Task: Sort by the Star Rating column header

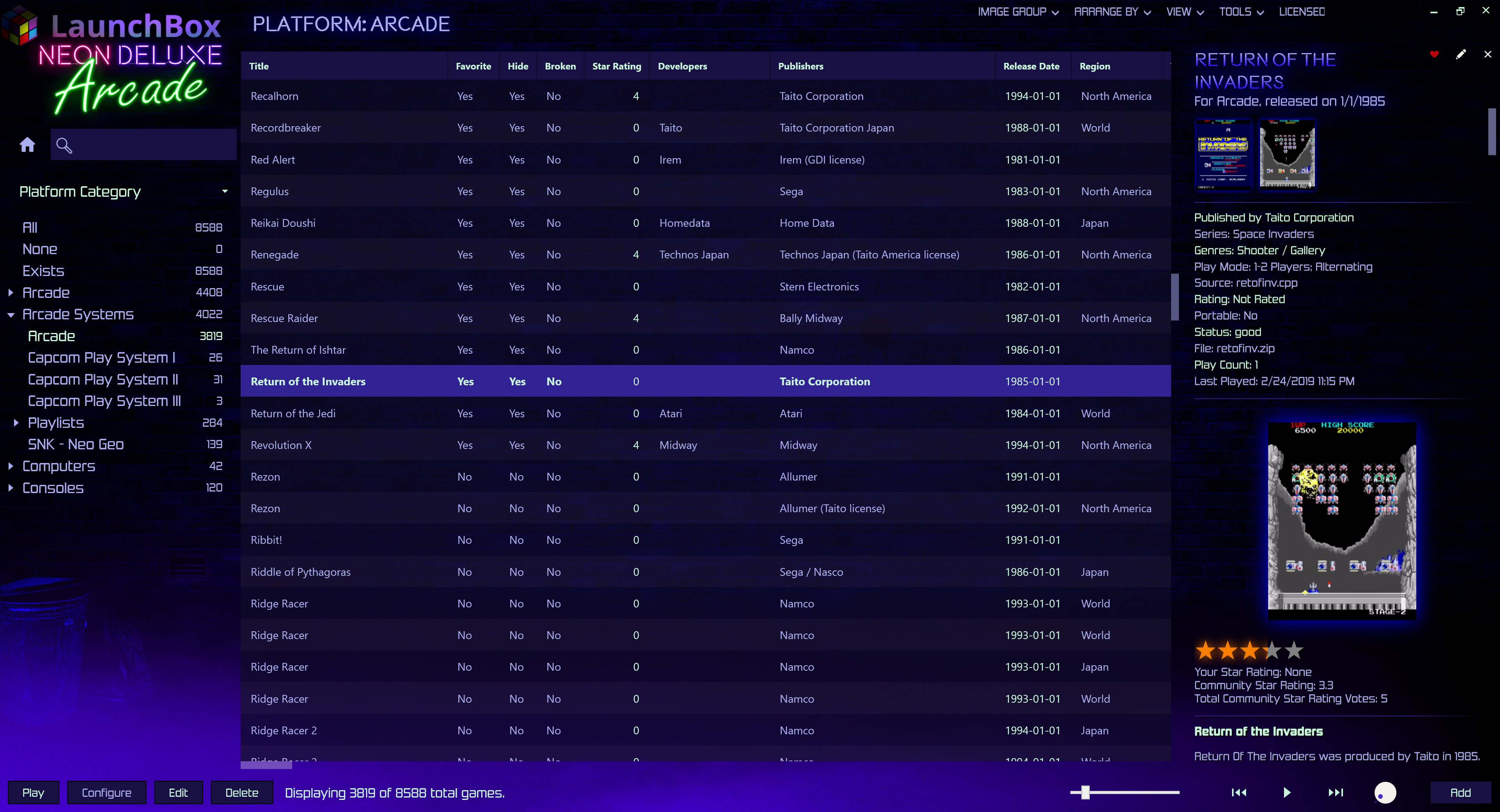Action: point(617,66)
